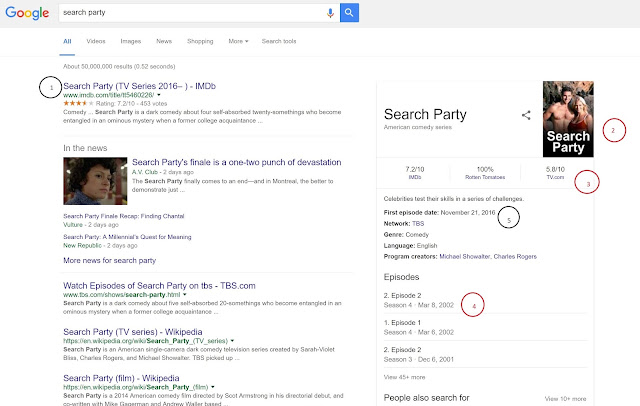Open 'Search Party Finale Recap: Finding Chantal'

(124, 216)
